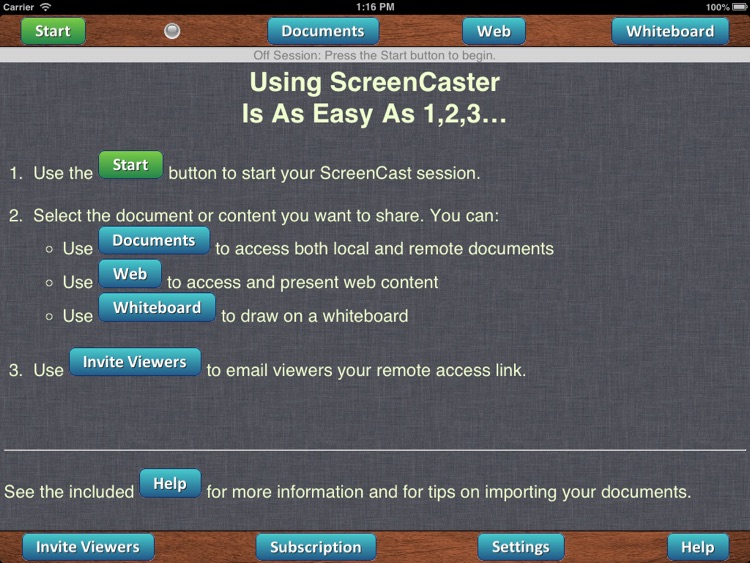Screen dimensions: 750x563
Task: Click the 'Off Session' status message bar
Action: (375, 55)
